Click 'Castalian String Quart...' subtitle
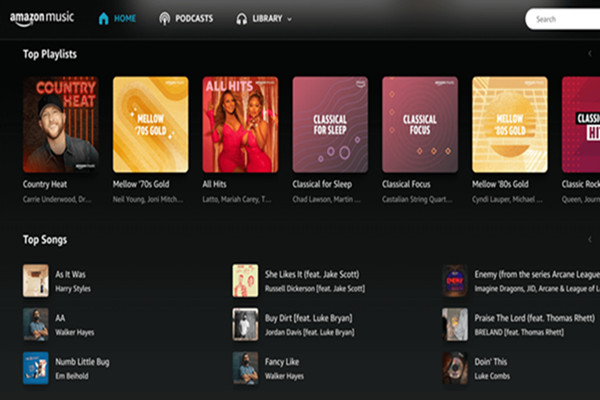Screen dimensions: 600x400 point(417,199)
